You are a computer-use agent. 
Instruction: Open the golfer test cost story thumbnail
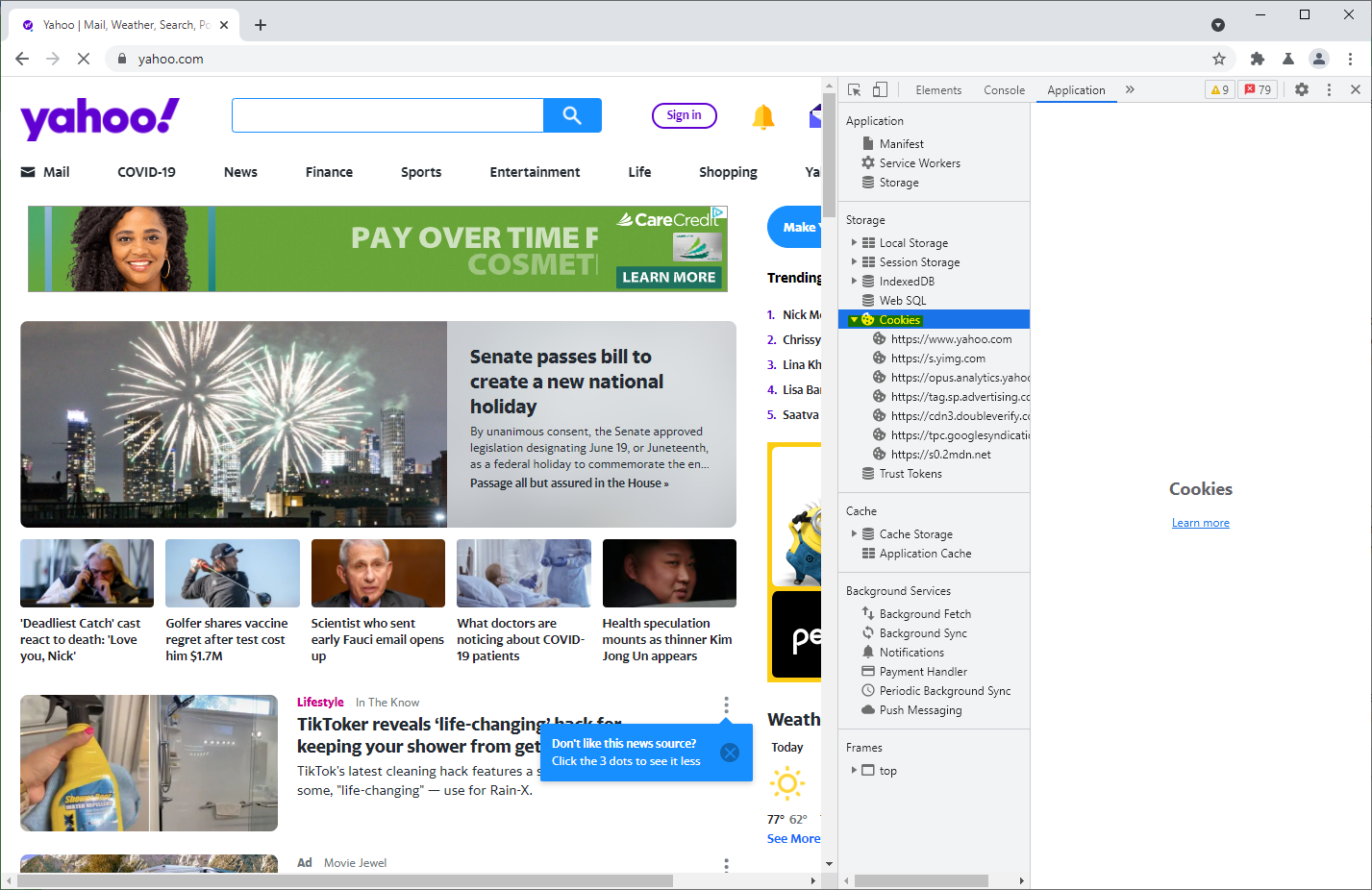(x=233, y=573)
